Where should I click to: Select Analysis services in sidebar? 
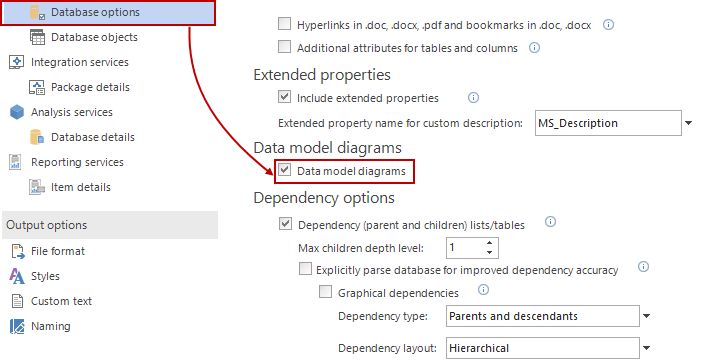(x=72, y=112)
